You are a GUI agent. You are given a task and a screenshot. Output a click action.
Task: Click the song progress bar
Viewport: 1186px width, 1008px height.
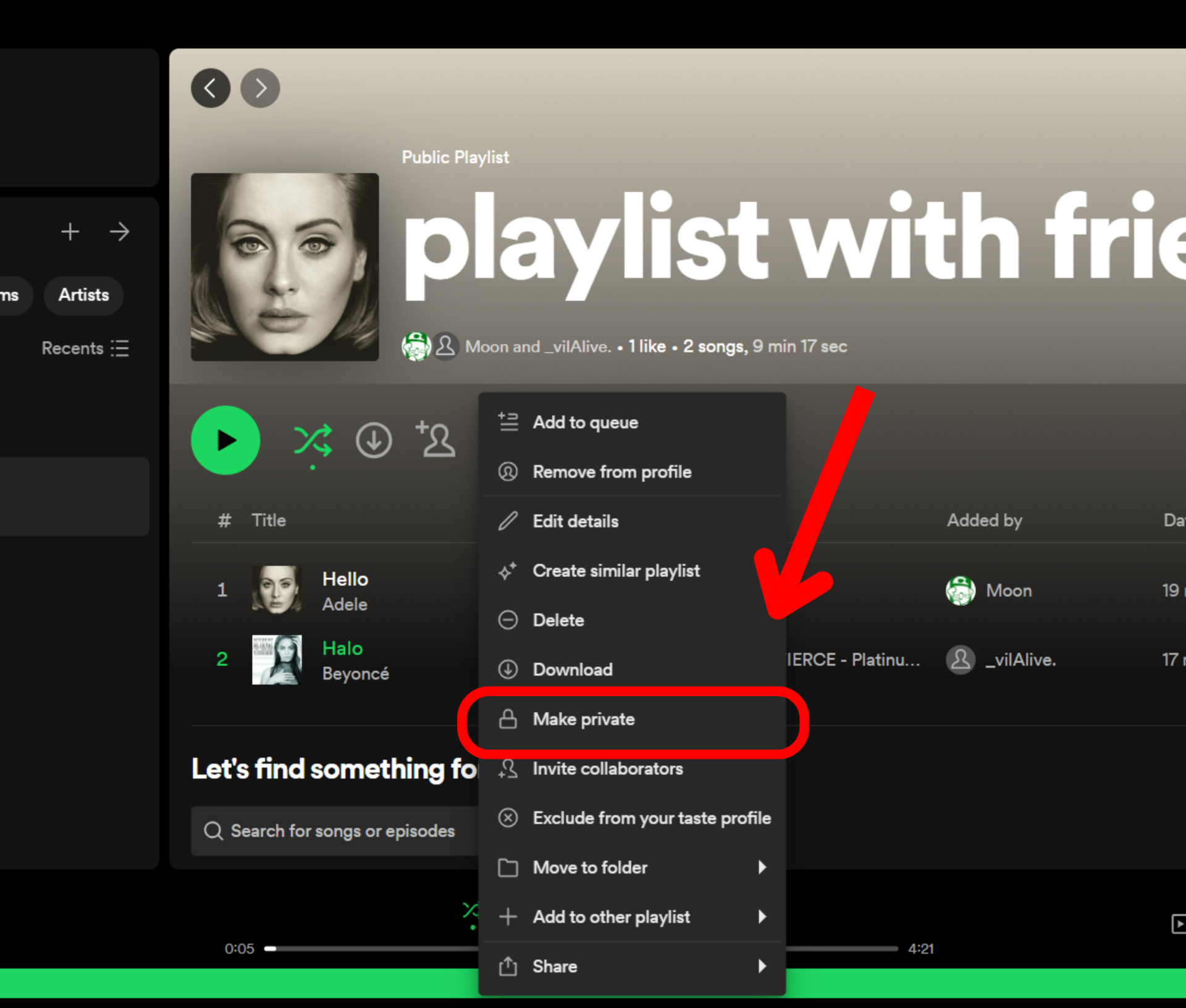[x=371, y=949]
